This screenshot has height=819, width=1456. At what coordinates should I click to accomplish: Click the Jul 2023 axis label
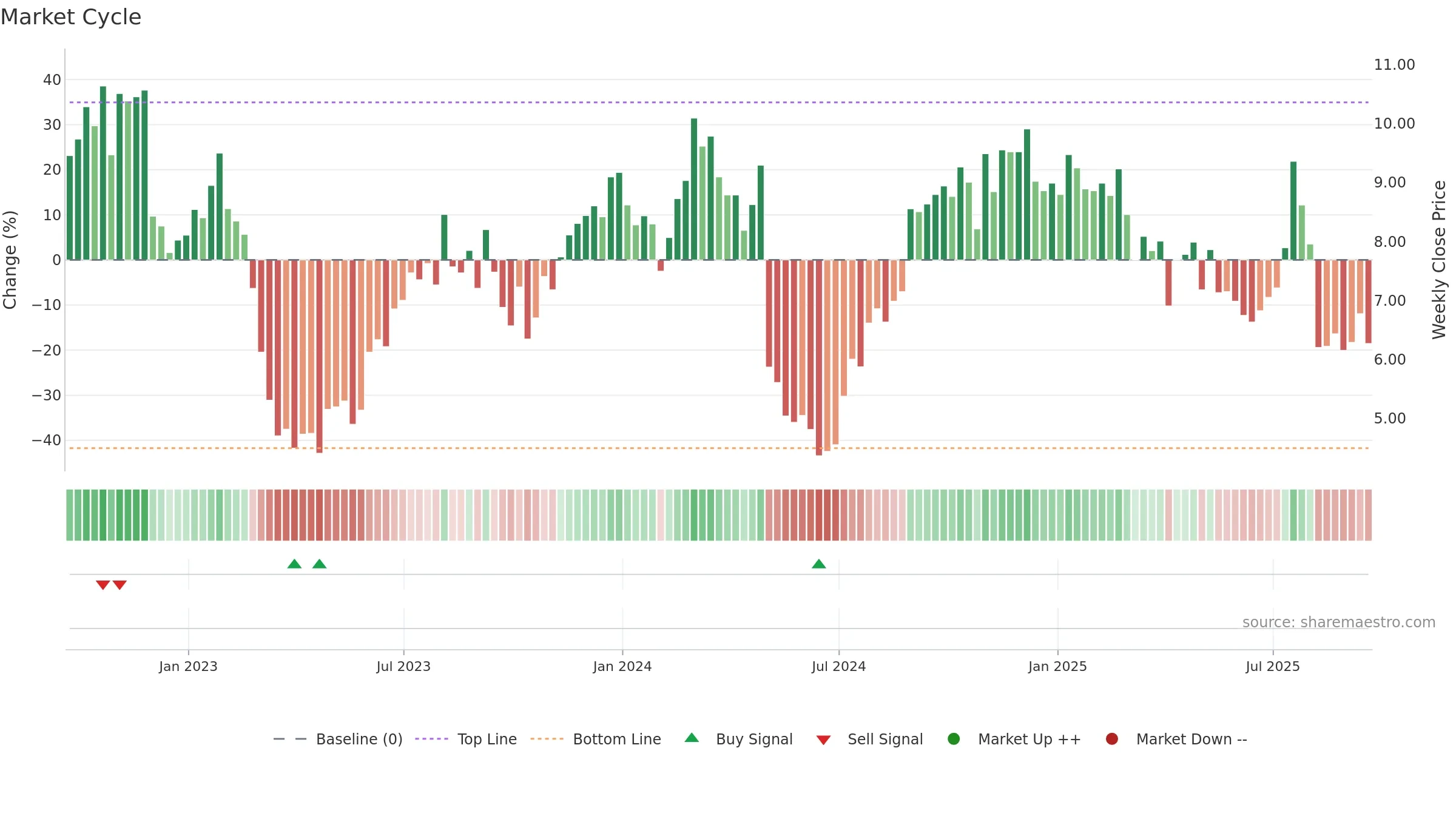coord(403,666)
